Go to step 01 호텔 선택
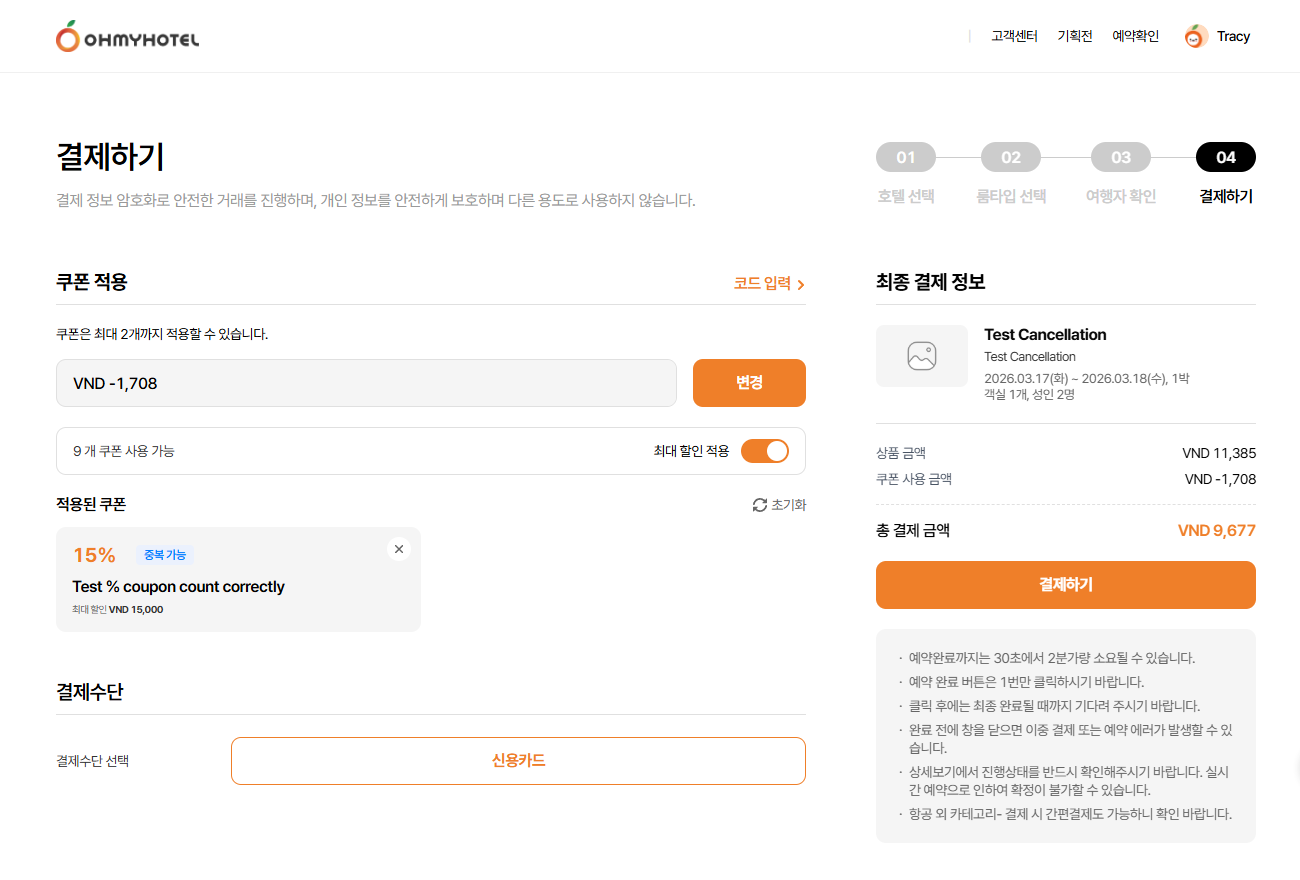The image size is (1300, 880). click(x=906, y=158)
